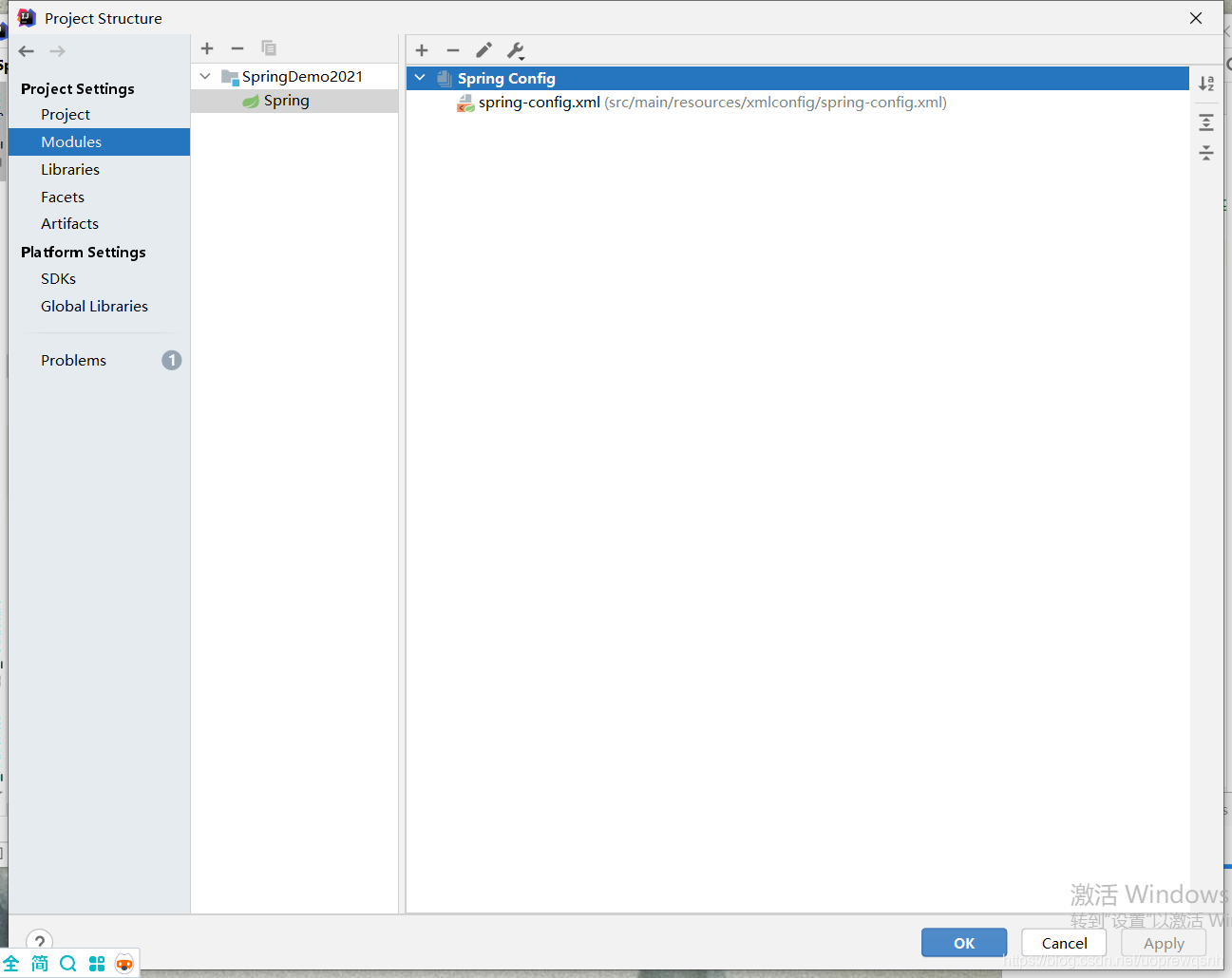This screenshot has width=1232, height=978.
Task: Collapse the SpringDemo2021 module tree
Action: click(x=205, y=76)
